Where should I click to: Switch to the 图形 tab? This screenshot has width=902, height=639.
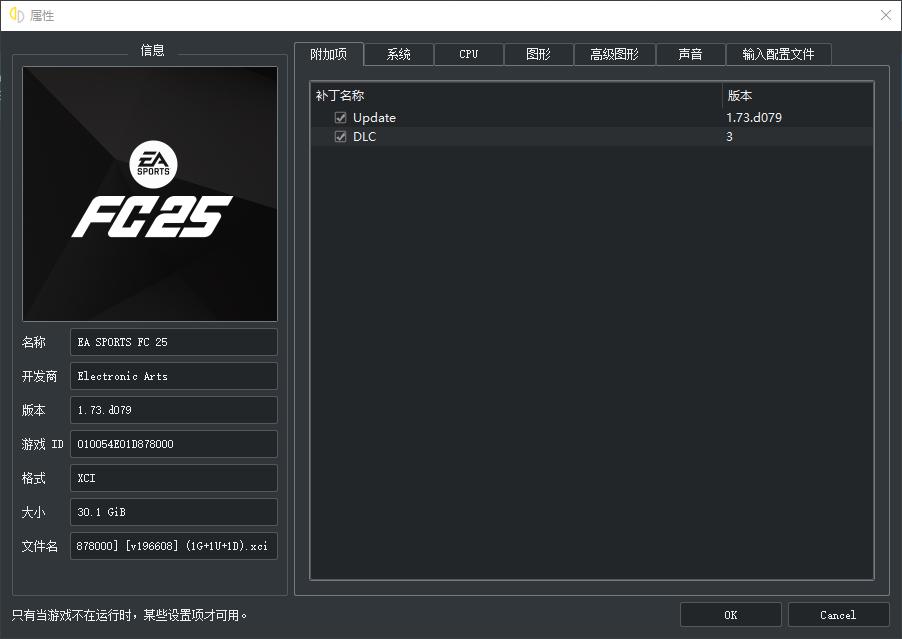tap(538, 54)
